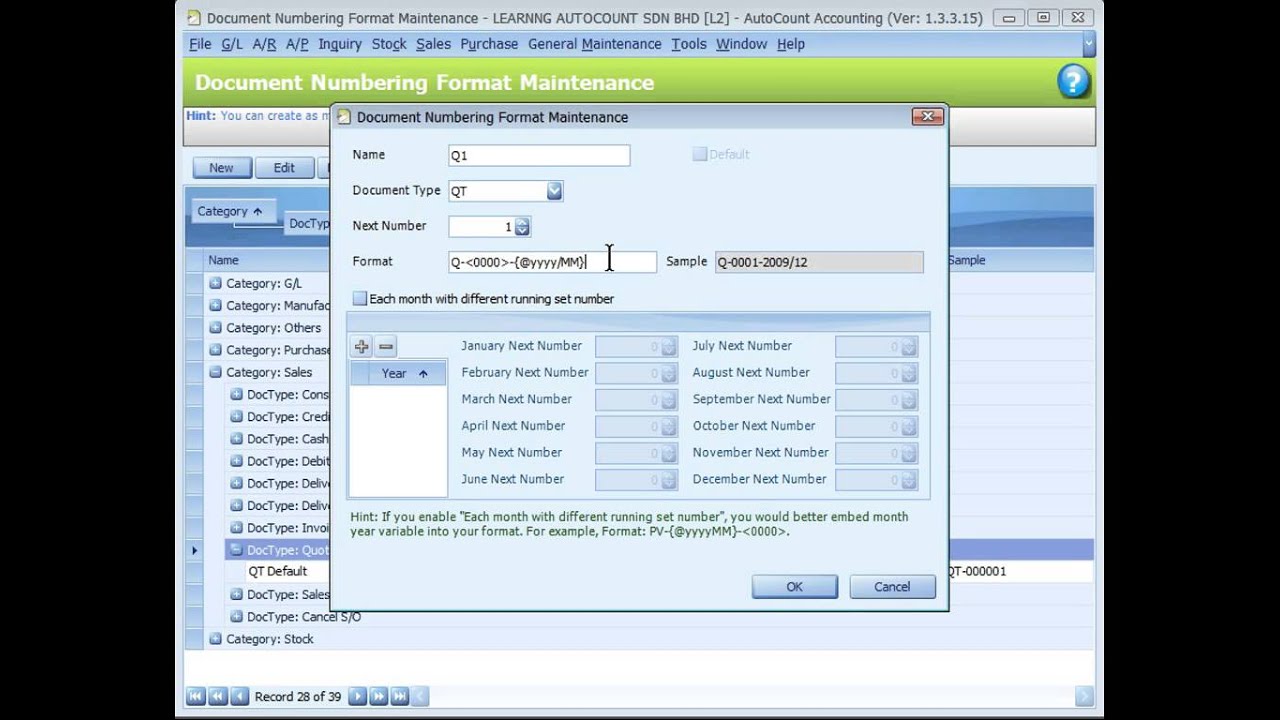Expand Category: Others group
This screenshot has width=1280, height=720.
(x=215, y=327)
